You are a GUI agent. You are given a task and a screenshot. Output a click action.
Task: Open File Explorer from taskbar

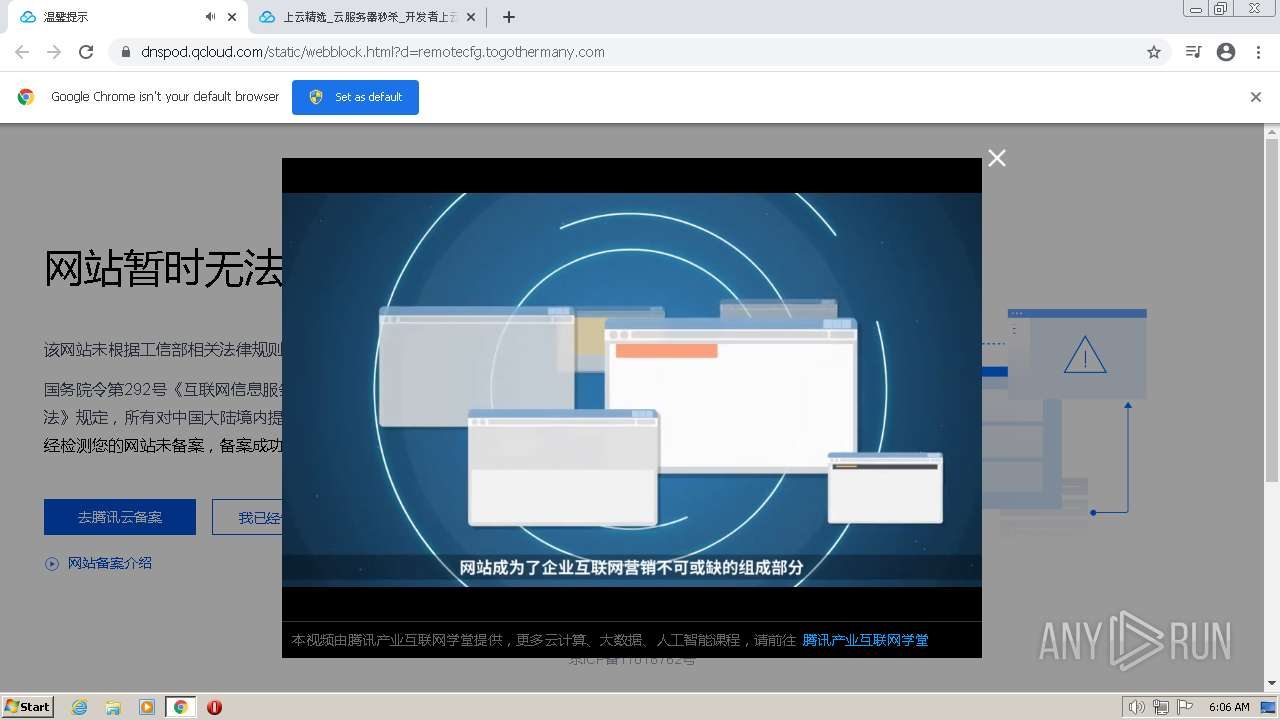pos(113,707)
